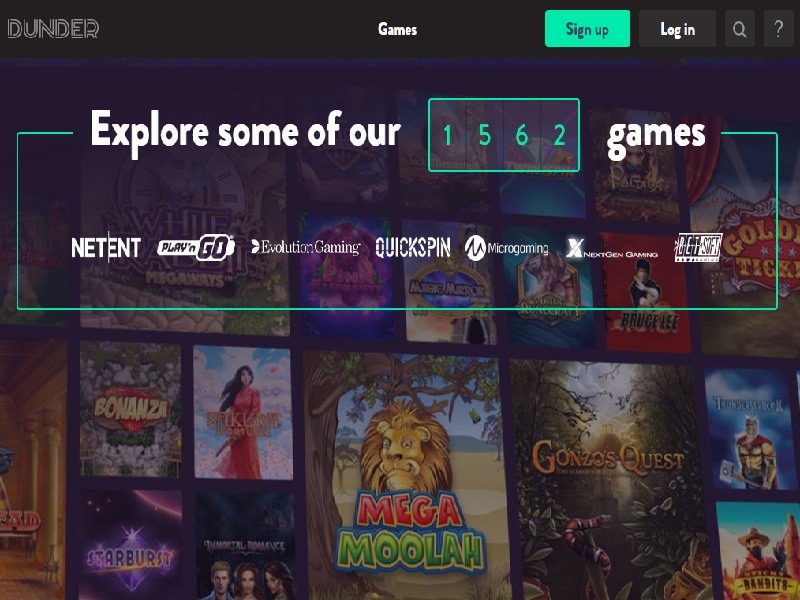
Task: Open the Immortal Romance game tile
Action: (245, 547)
